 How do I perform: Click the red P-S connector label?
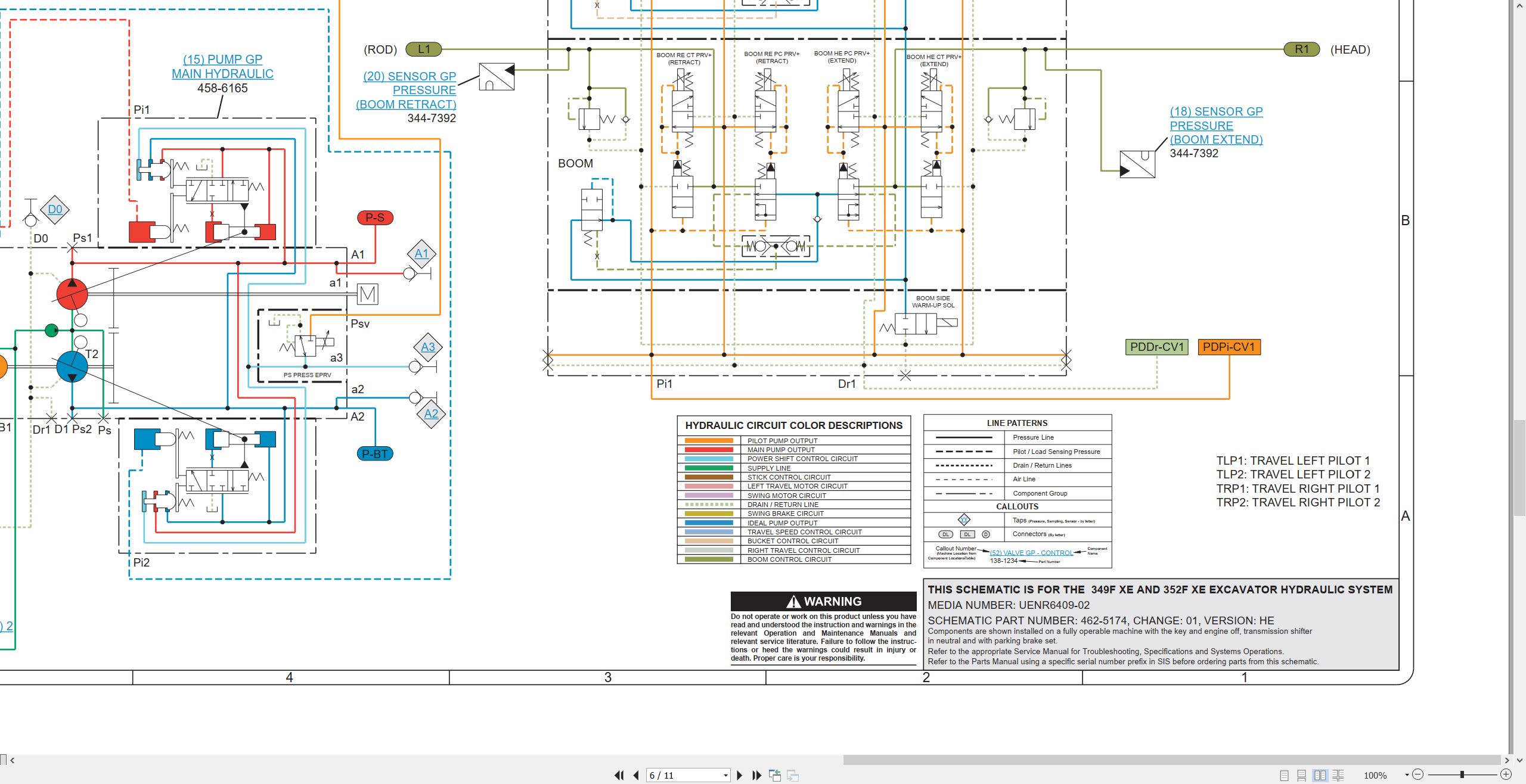click(375, 218)
